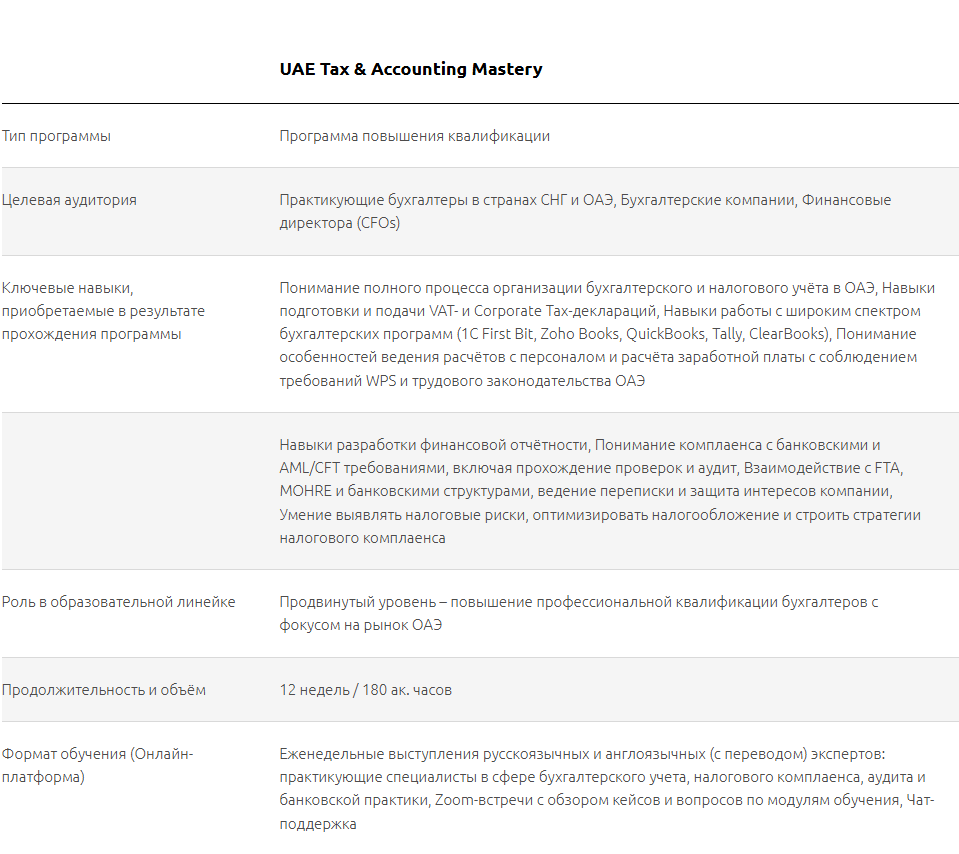Select the "Целевая аудитория" row label
Image resolution: width=959 pixels, height=854 pixels.
click(x=69, y=200)
